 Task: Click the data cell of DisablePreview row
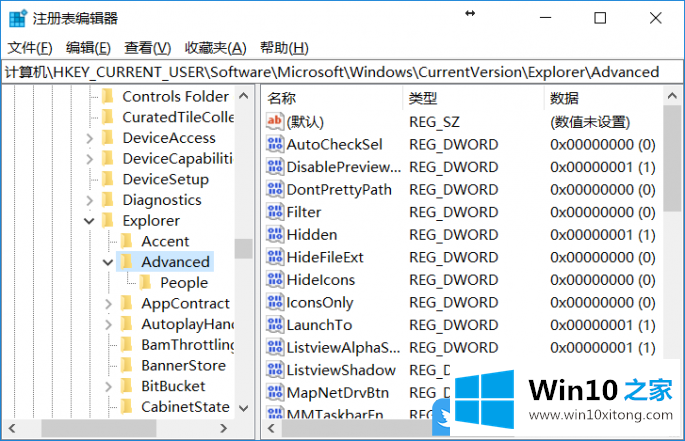(x=603, y=167)
